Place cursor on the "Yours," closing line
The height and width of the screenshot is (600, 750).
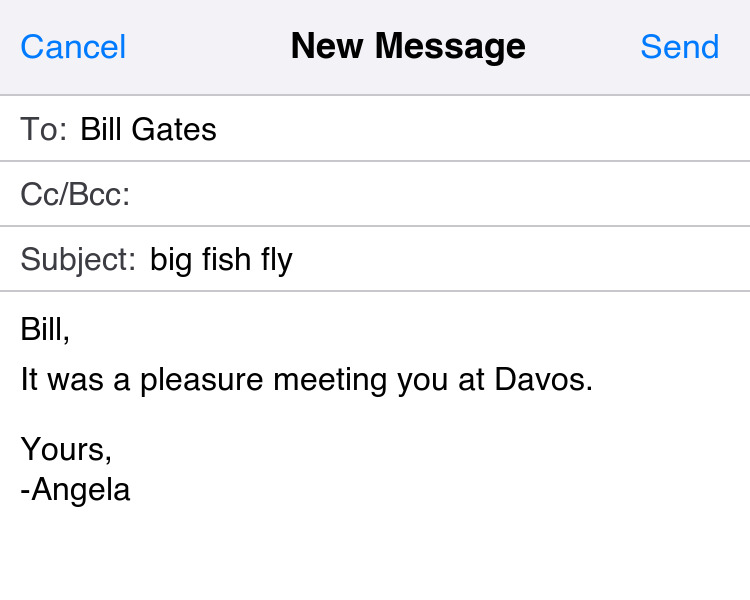[x=66, y=449]
